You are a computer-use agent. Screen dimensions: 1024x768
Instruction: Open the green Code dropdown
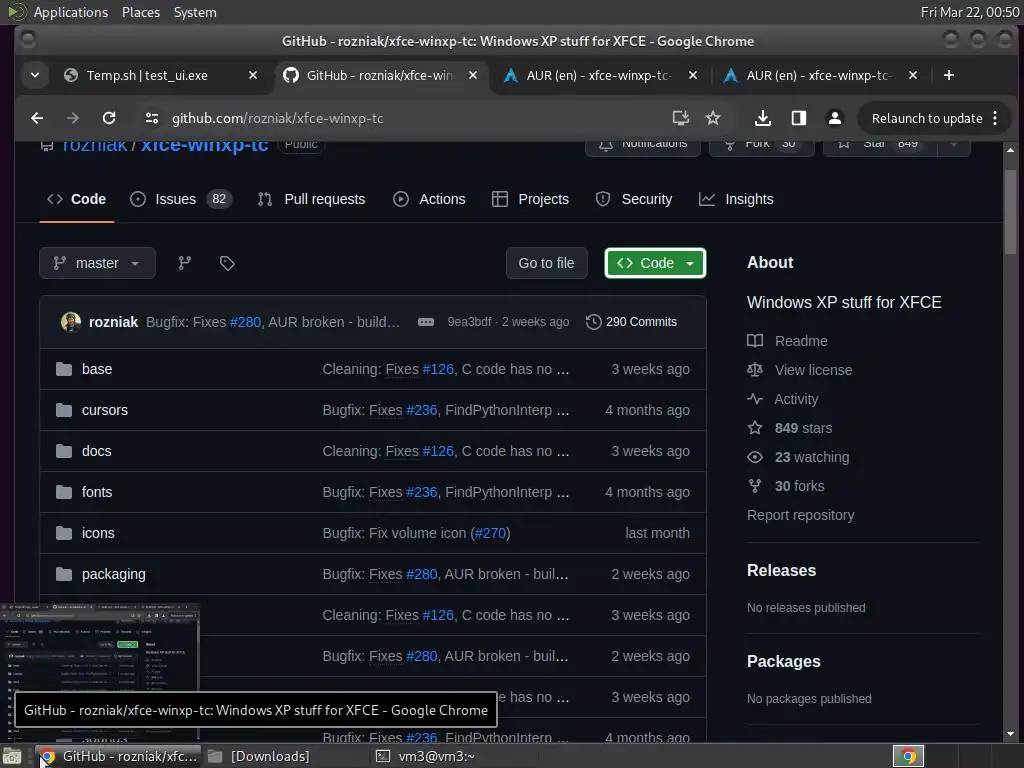(655, 263)
